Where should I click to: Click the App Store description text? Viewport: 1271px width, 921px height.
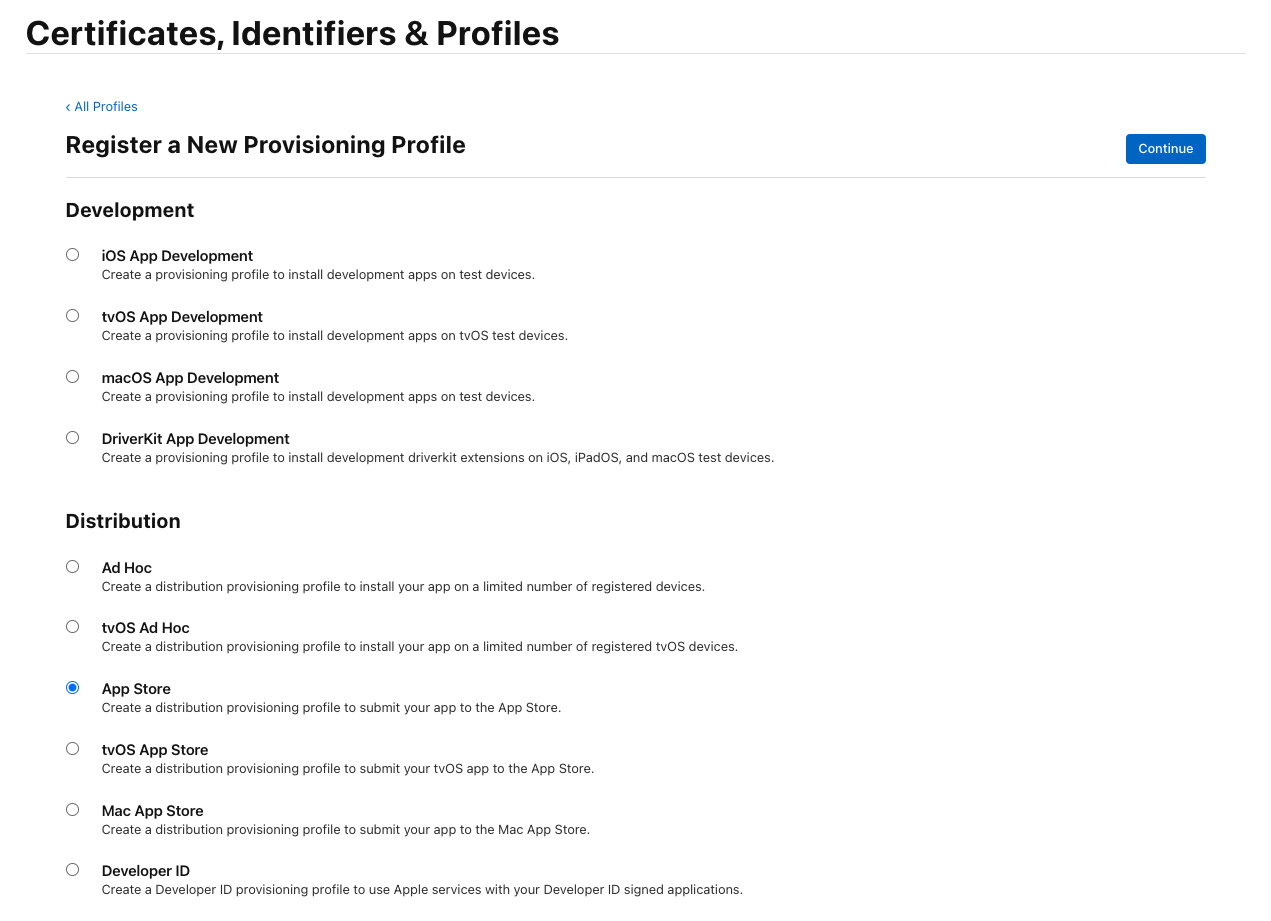(x=331, y=707)
